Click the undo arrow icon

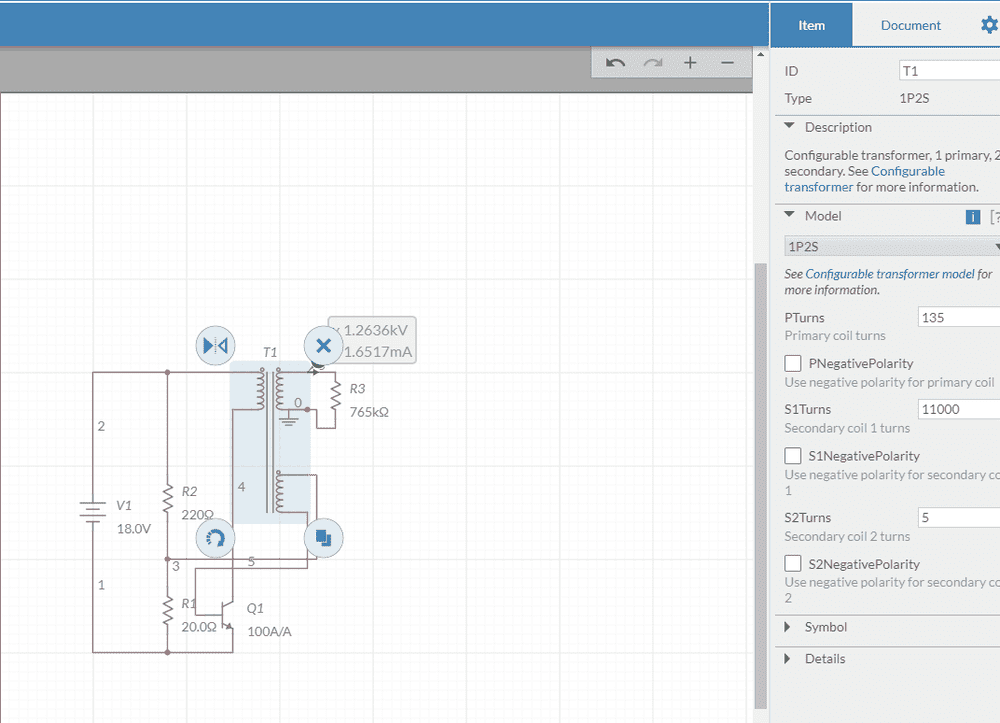(x=616, y=63)
